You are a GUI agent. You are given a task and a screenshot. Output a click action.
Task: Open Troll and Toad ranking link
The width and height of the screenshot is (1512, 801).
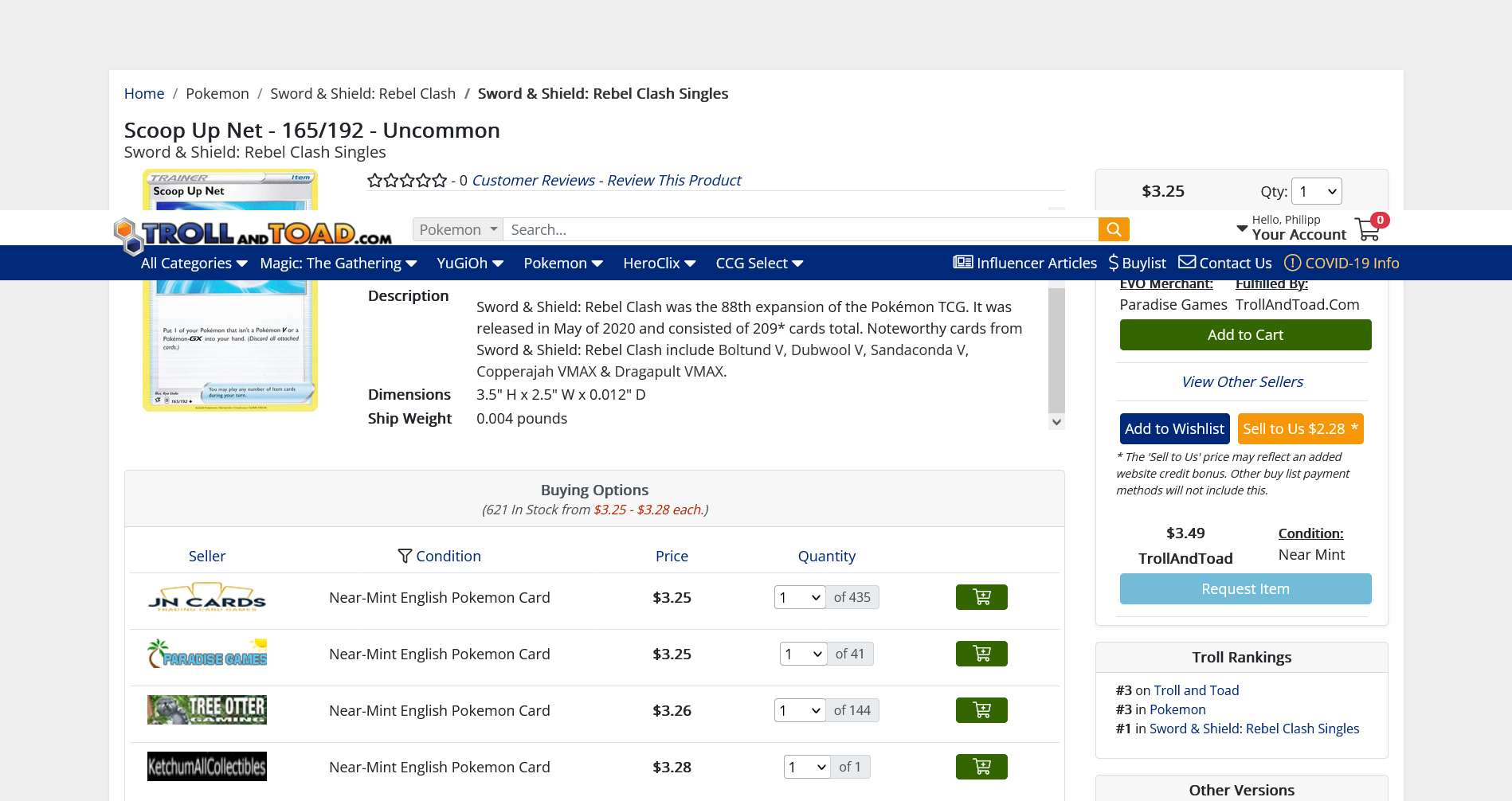click(1196, 690)
